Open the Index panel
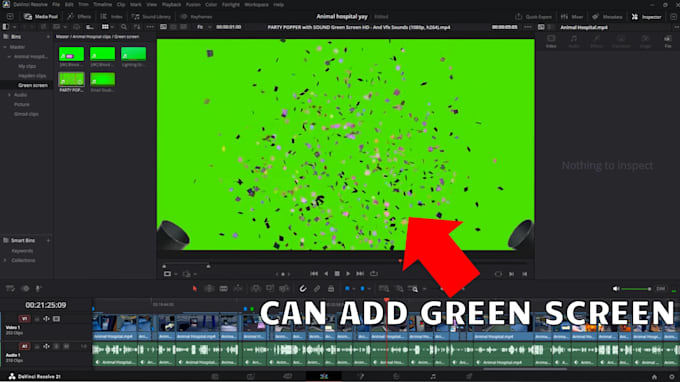The width and height of the screenshot is (680, 382). (112, 16)
